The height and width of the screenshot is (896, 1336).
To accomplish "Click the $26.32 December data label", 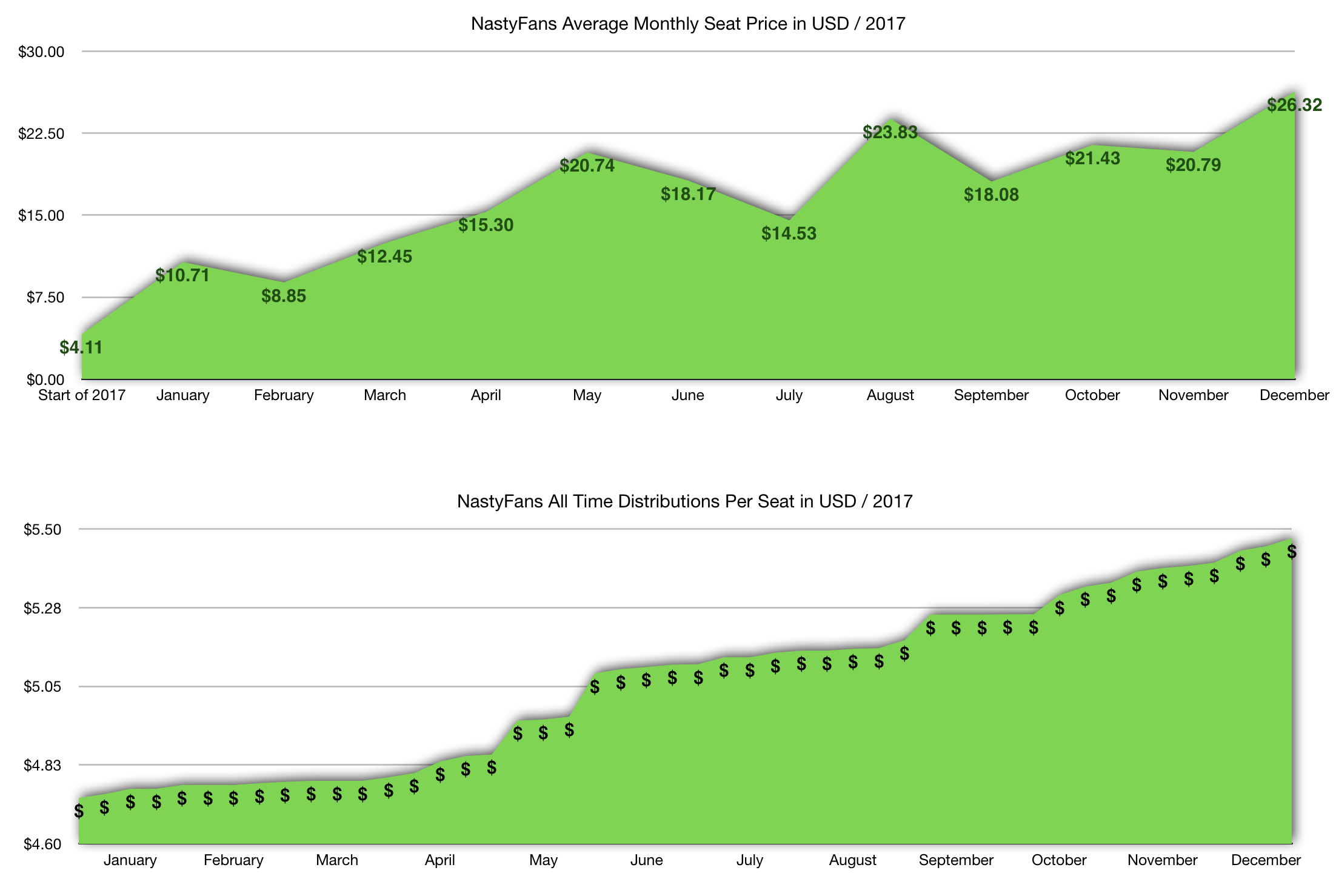I will pyautogui.click(x=1294, y=105).
